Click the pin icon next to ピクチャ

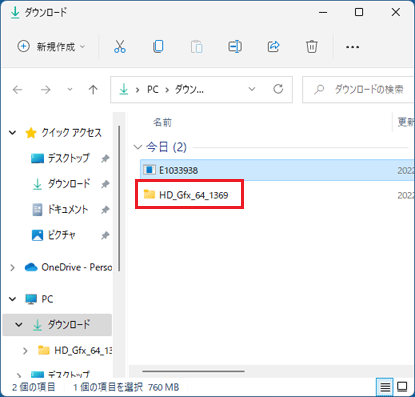[x=105, y=236]
